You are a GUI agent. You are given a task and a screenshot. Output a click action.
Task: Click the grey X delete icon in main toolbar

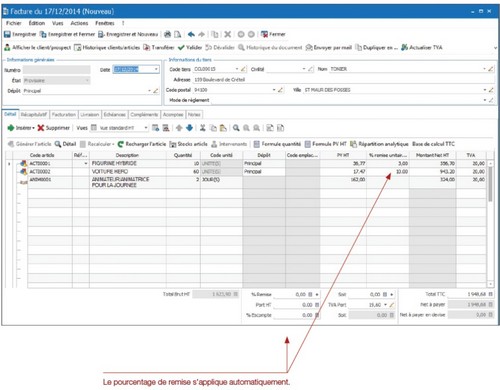228,34
